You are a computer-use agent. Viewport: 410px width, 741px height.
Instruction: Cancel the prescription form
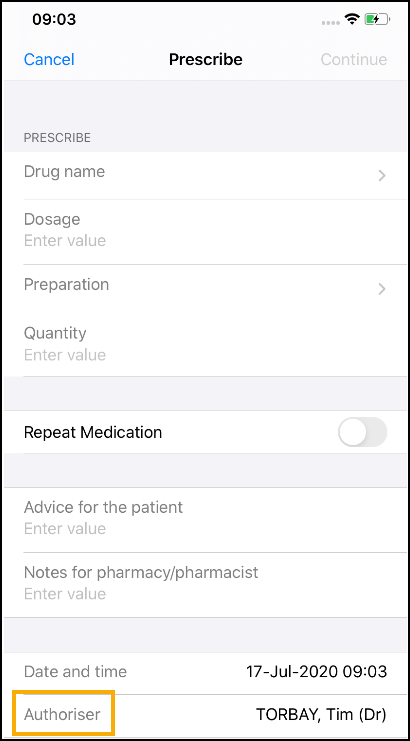pyautogui.click(x=49, y=60)
